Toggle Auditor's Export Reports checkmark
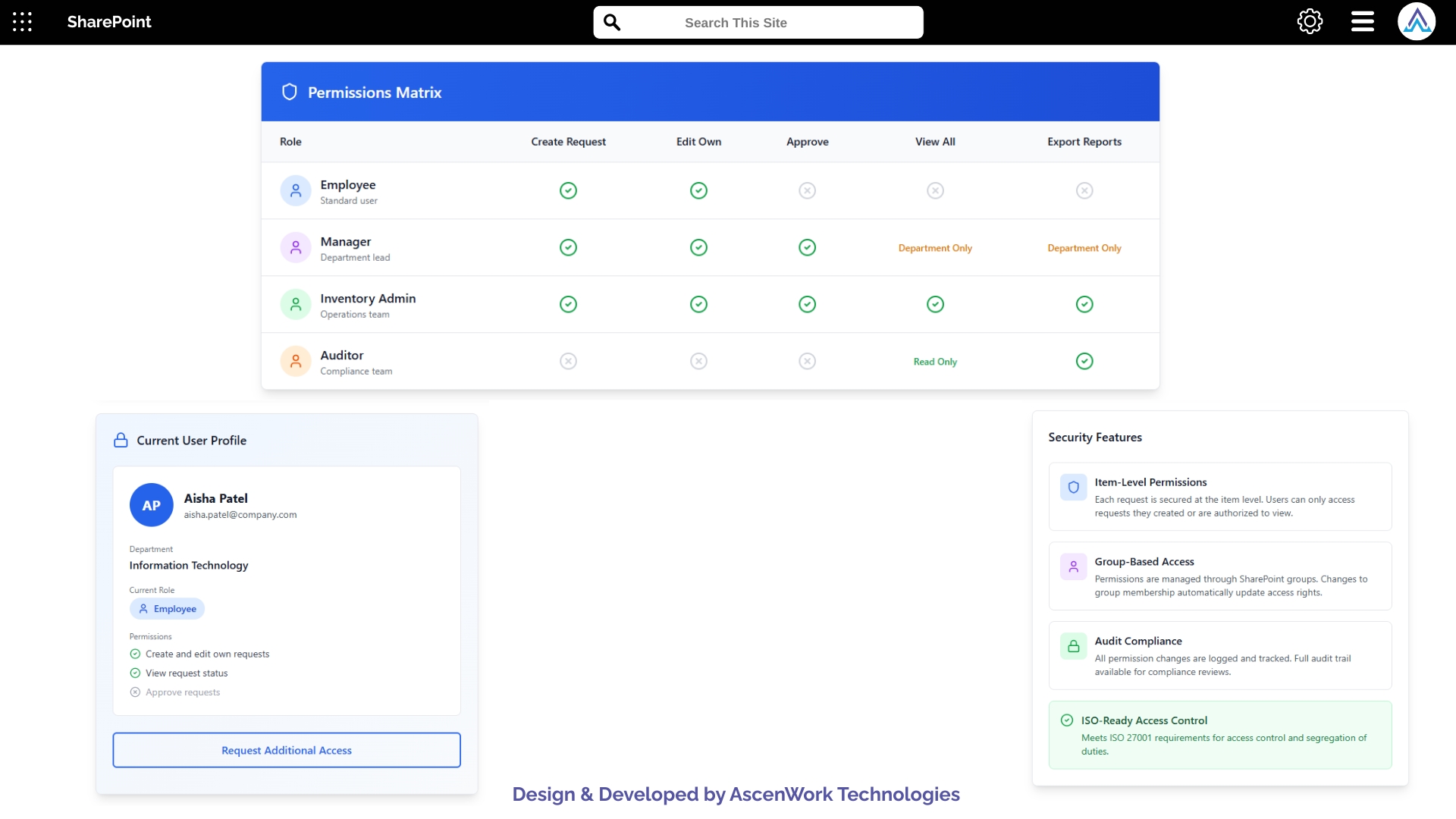Viewport: 1456px width, 819px height. pos(1084,361)
